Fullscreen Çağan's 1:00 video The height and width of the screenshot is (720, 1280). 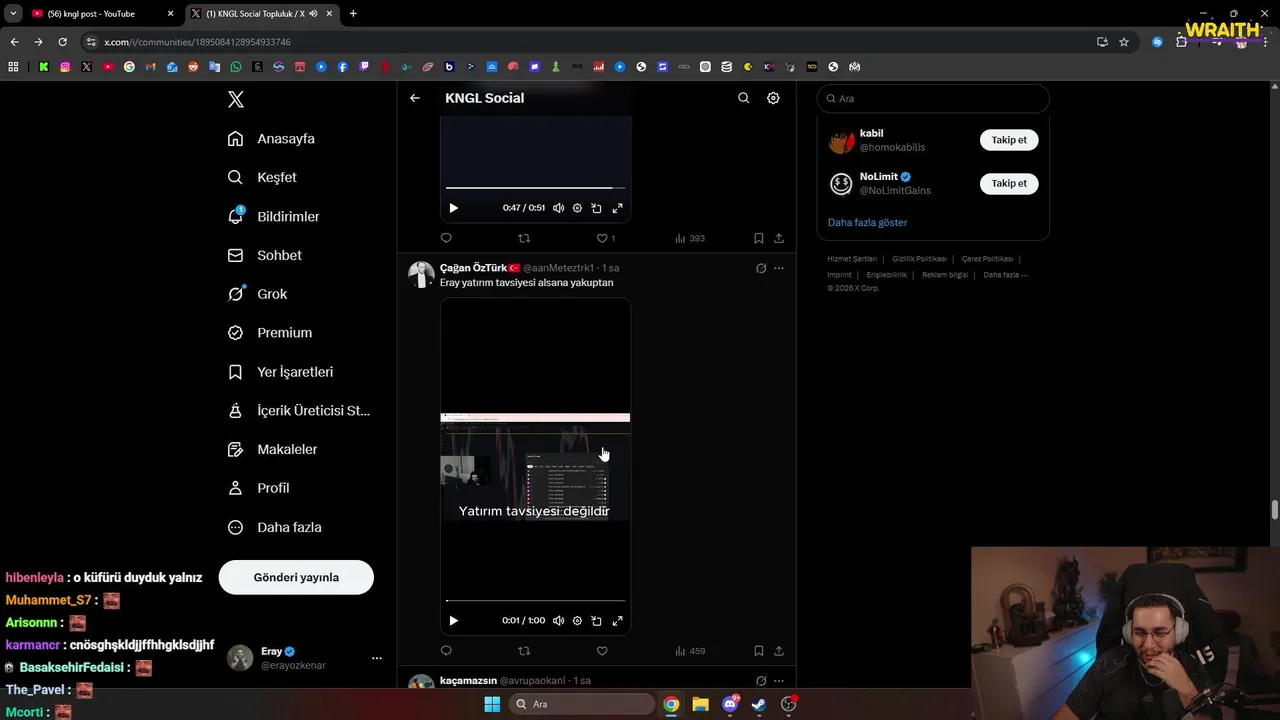(617, 621)
